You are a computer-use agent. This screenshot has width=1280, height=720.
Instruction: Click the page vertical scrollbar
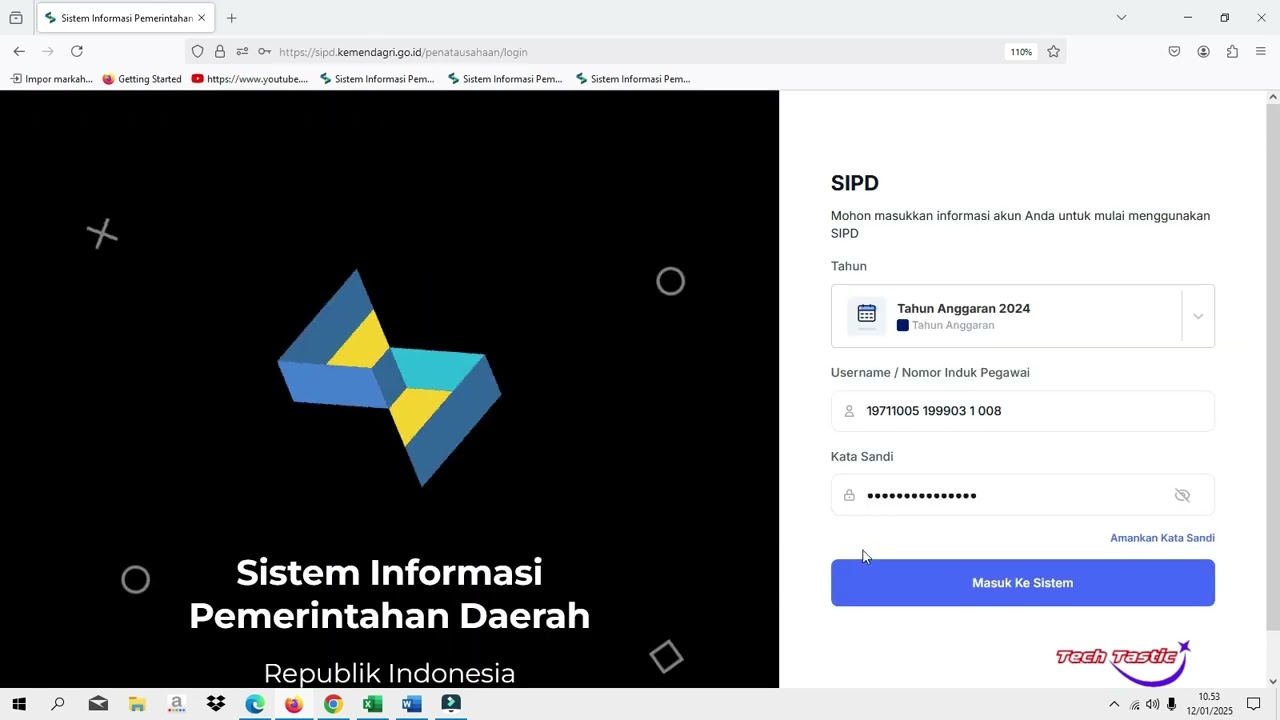click(x=1273, y=366)
